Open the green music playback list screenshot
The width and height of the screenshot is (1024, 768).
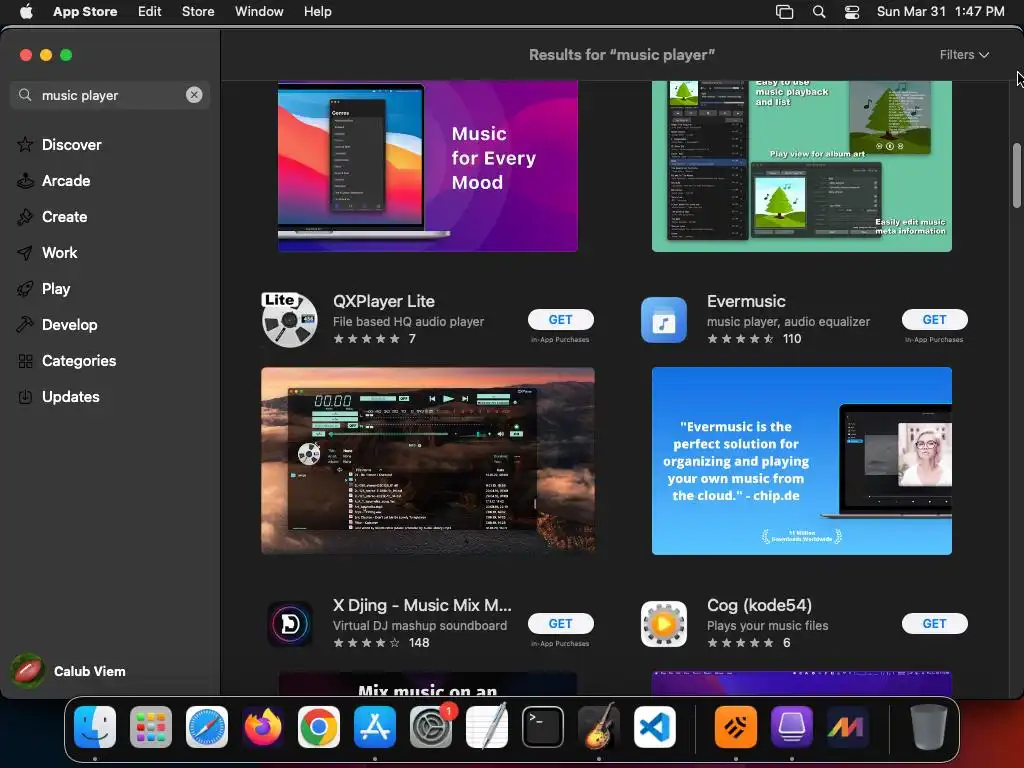(x=801, y=166)
